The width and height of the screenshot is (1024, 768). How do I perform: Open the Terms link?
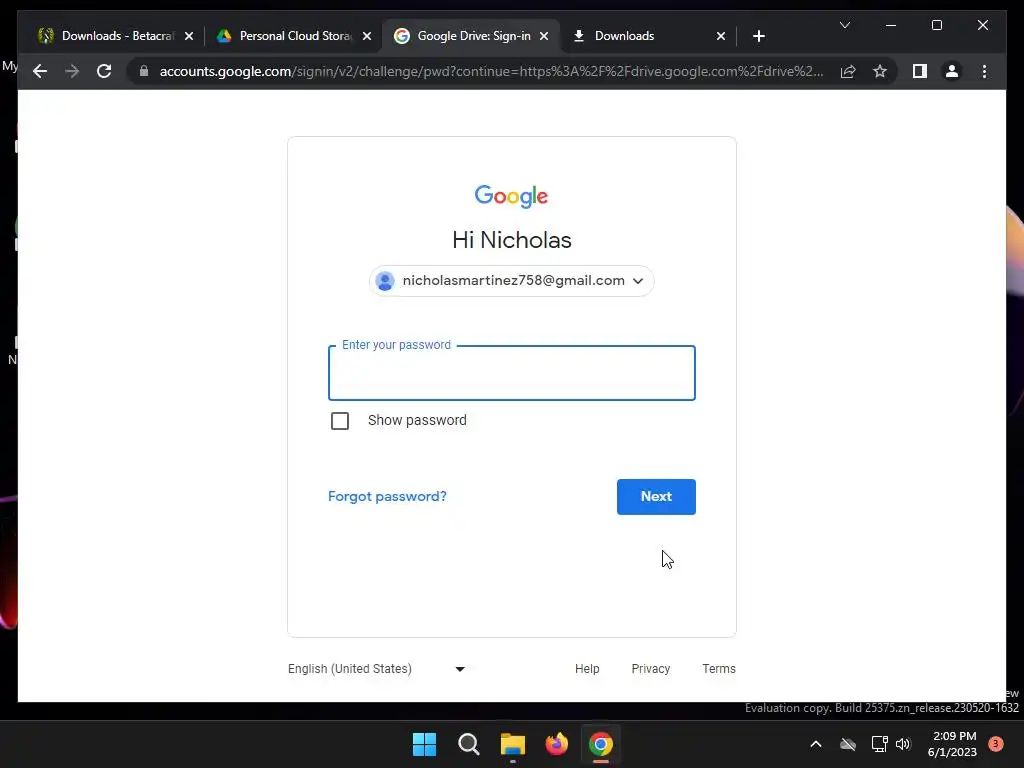click(719, 669)
